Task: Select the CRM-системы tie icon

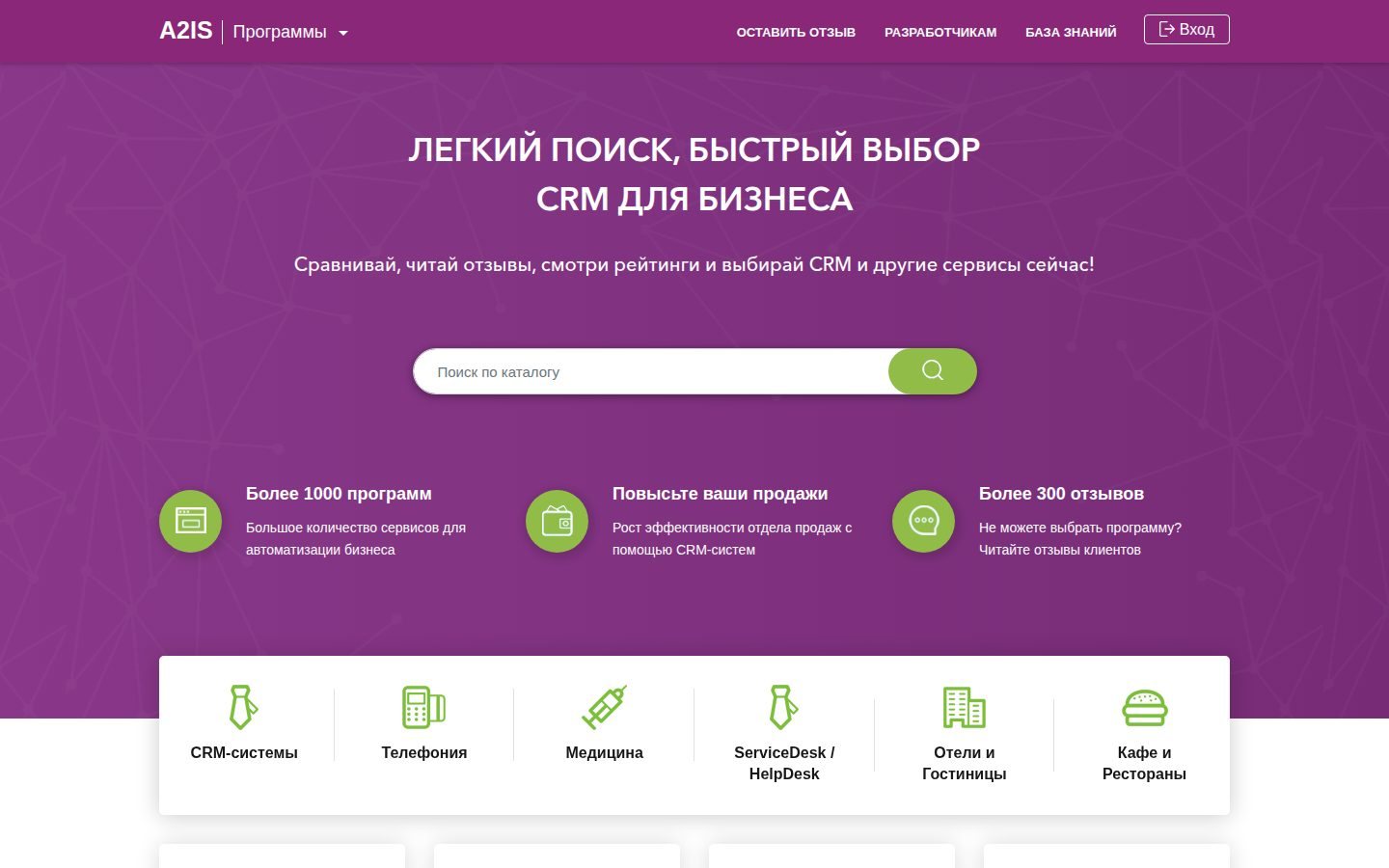Action: tap(243, 707)
